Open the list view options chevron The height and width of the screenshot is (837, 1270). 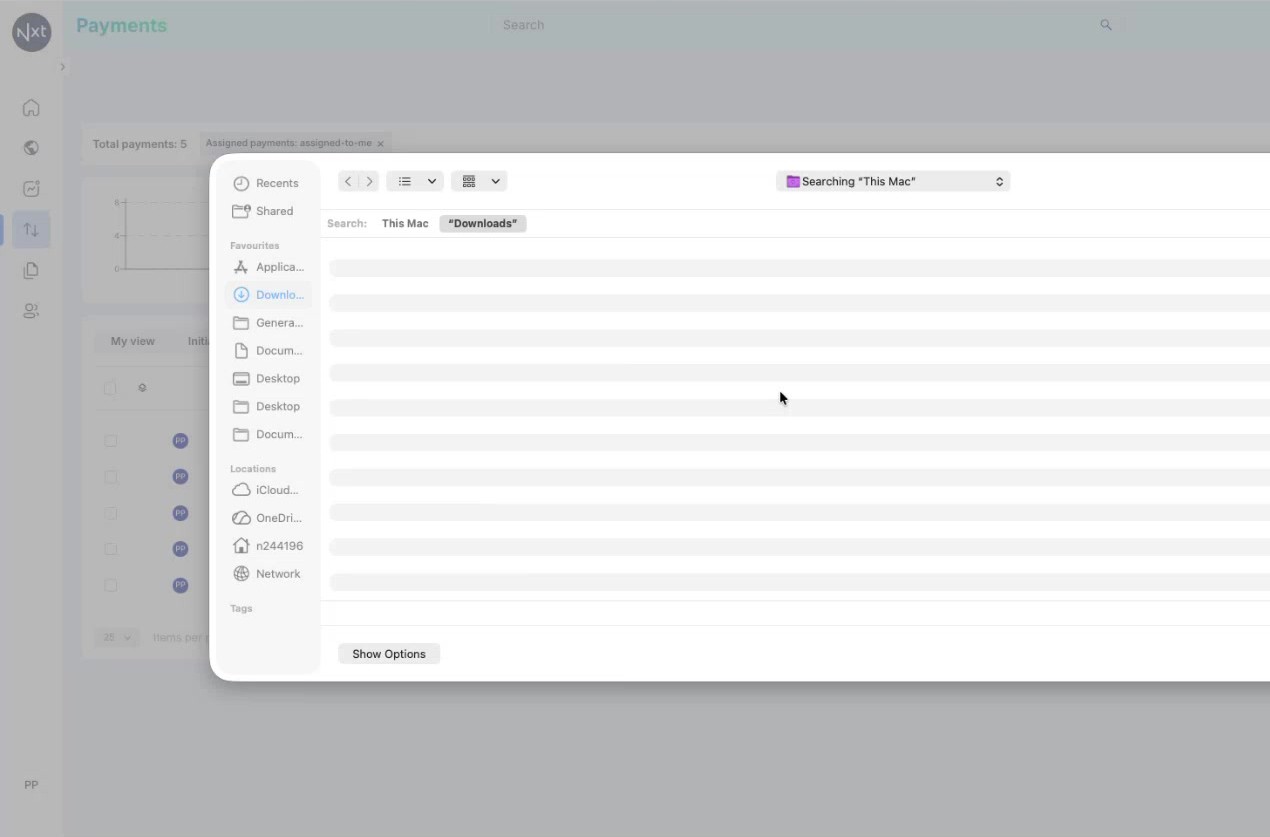[432, 181]
